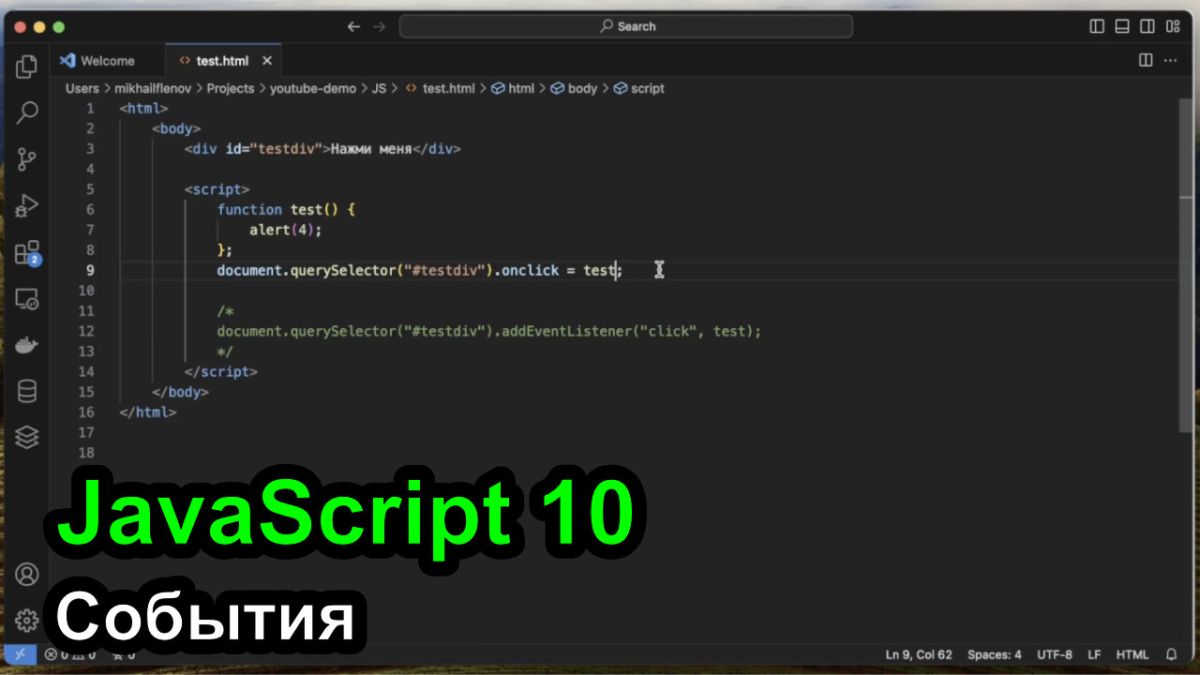Expand the html symbol breadcrumb
The width and height of the screenshot is (1200, 675).
[x=513, y=88]
